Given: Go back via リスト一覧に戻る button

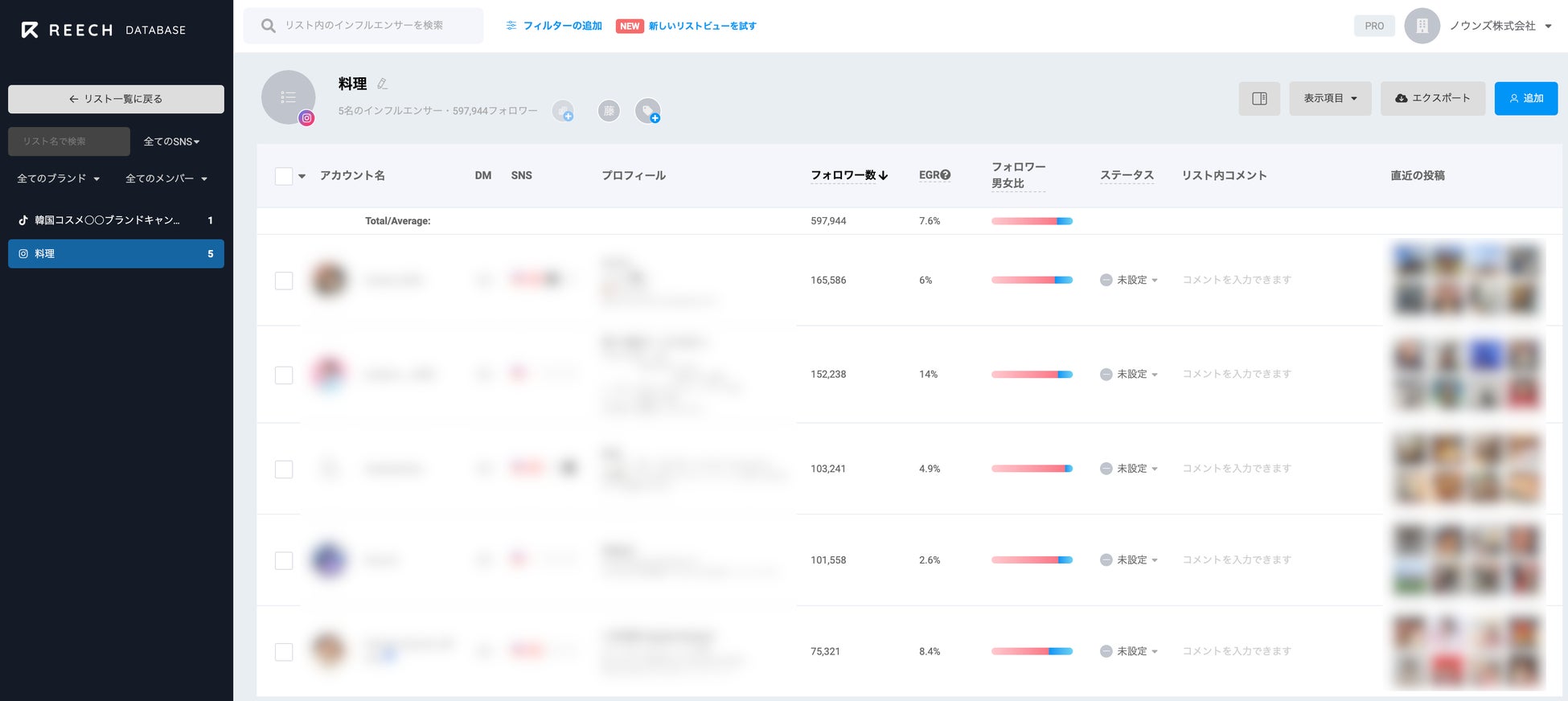Looking at the screenshot, I should [116, 99].
